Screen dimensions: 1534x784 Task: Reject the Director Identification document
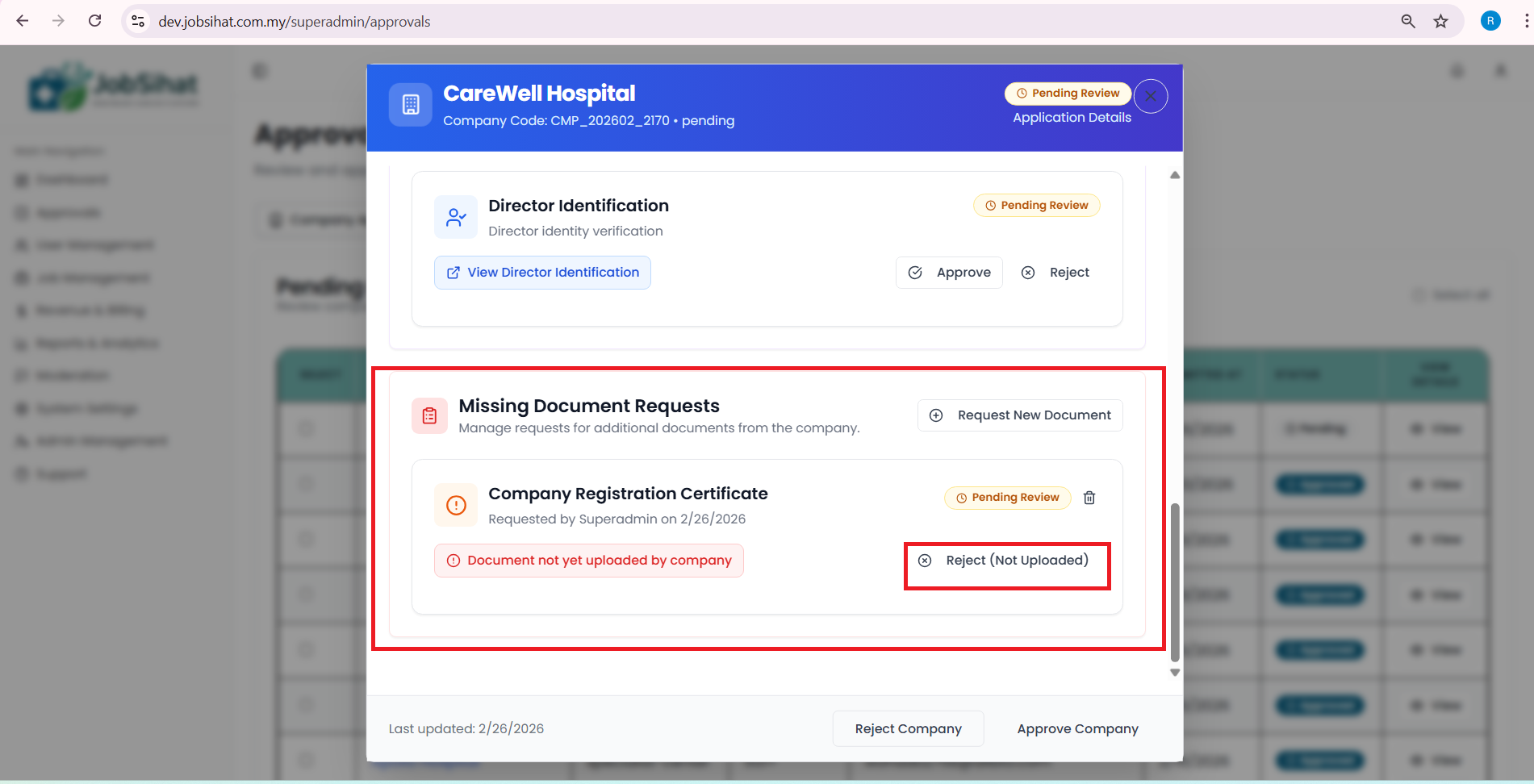[x=1055, y=273]
